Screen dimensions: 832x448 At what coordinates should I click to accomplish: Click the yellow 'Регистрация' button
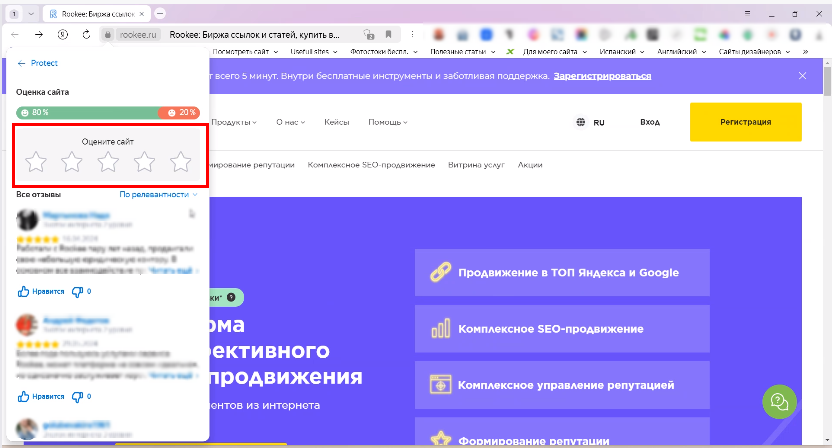[745, 122]
